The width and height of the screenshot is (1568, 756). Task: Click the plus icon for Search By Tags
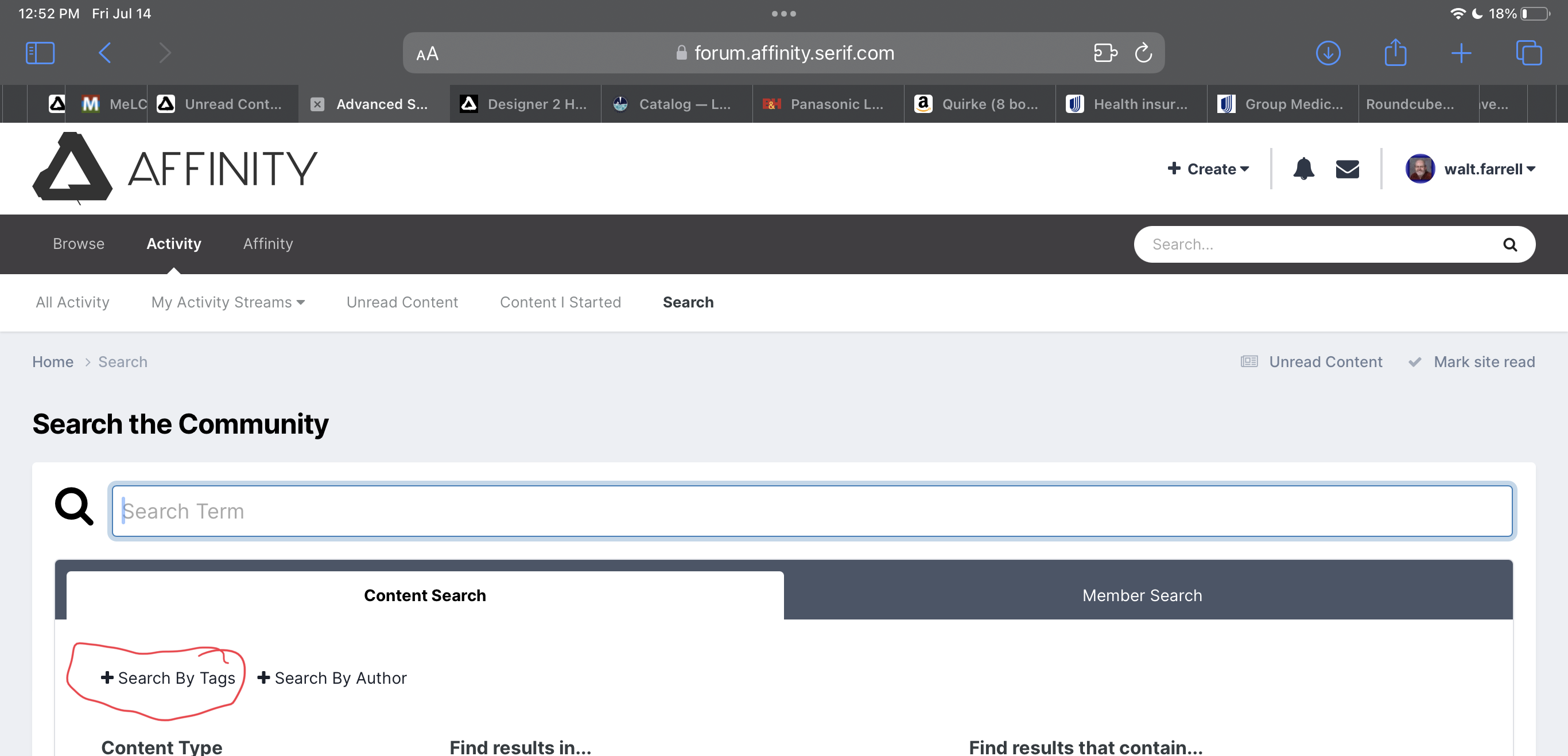(107, 677)
